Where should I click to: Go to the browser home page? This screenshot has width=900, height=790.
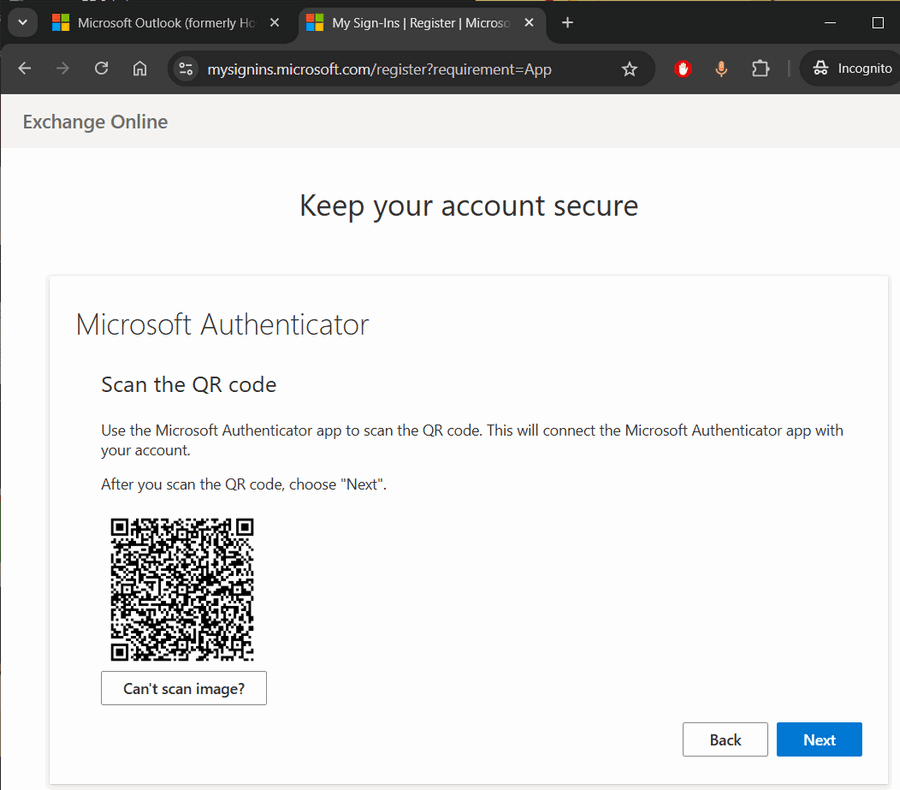click(140, 69)
